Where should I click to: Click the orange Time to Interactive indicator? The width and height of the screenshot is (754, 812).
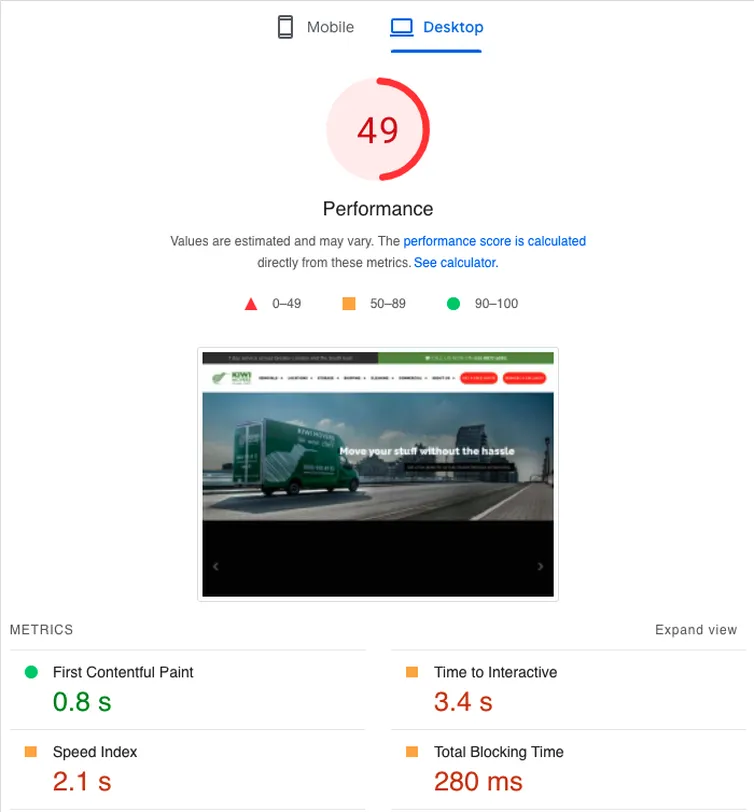click(412, 672)
